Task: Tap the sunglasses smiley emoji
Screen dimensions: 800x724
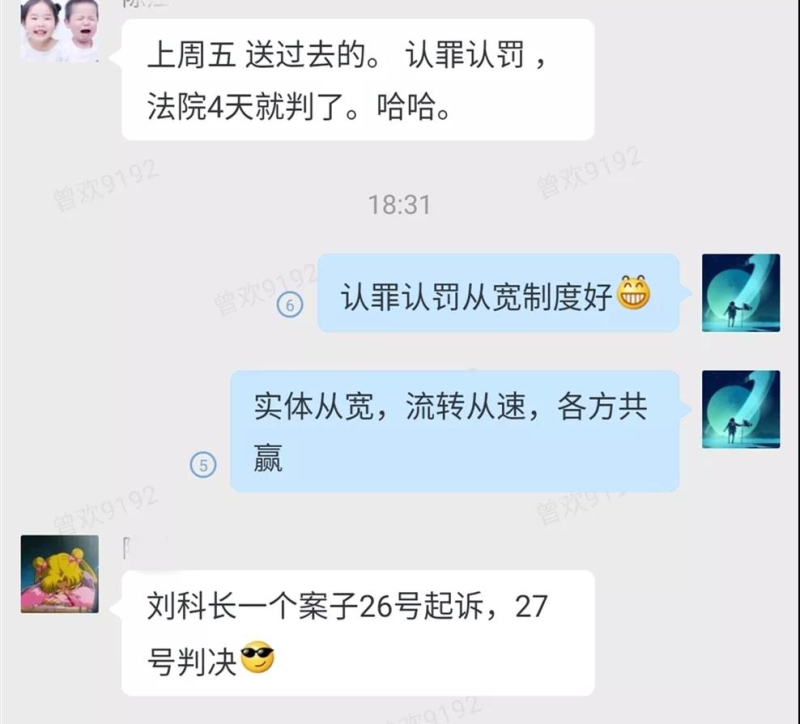Action: (258, 657)
